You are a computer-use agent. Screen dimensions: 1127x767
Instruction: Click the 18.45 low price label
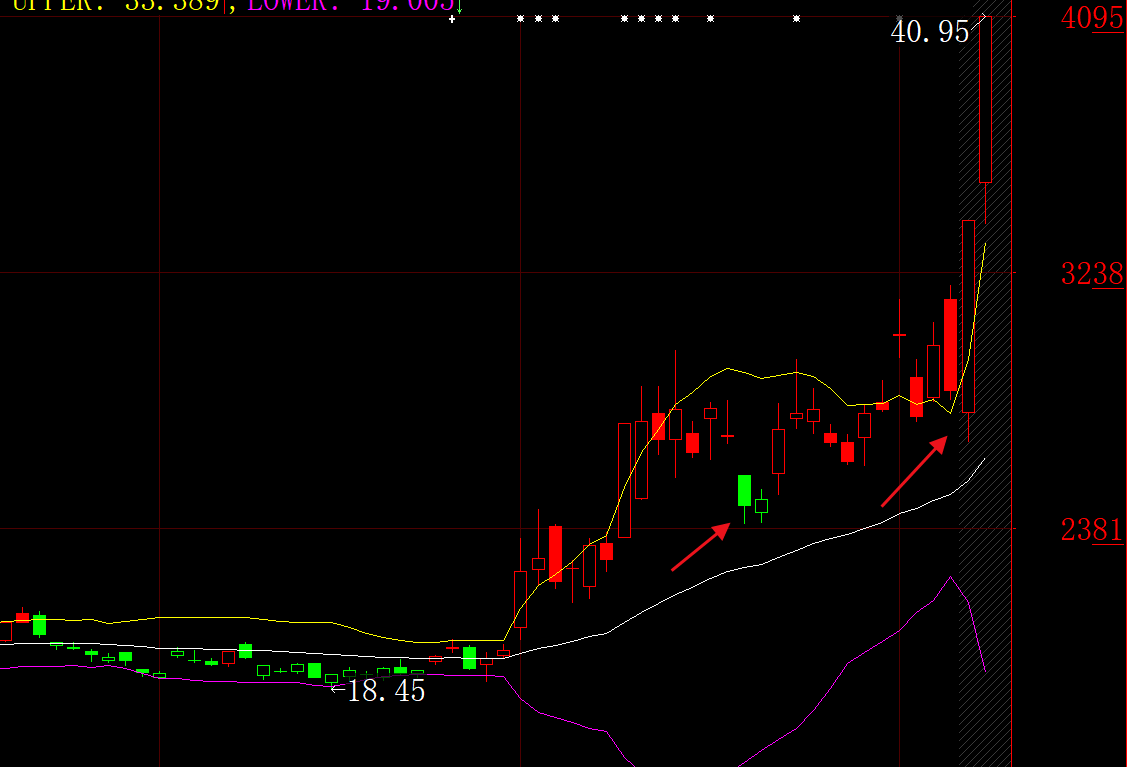(x=386, y=691)
